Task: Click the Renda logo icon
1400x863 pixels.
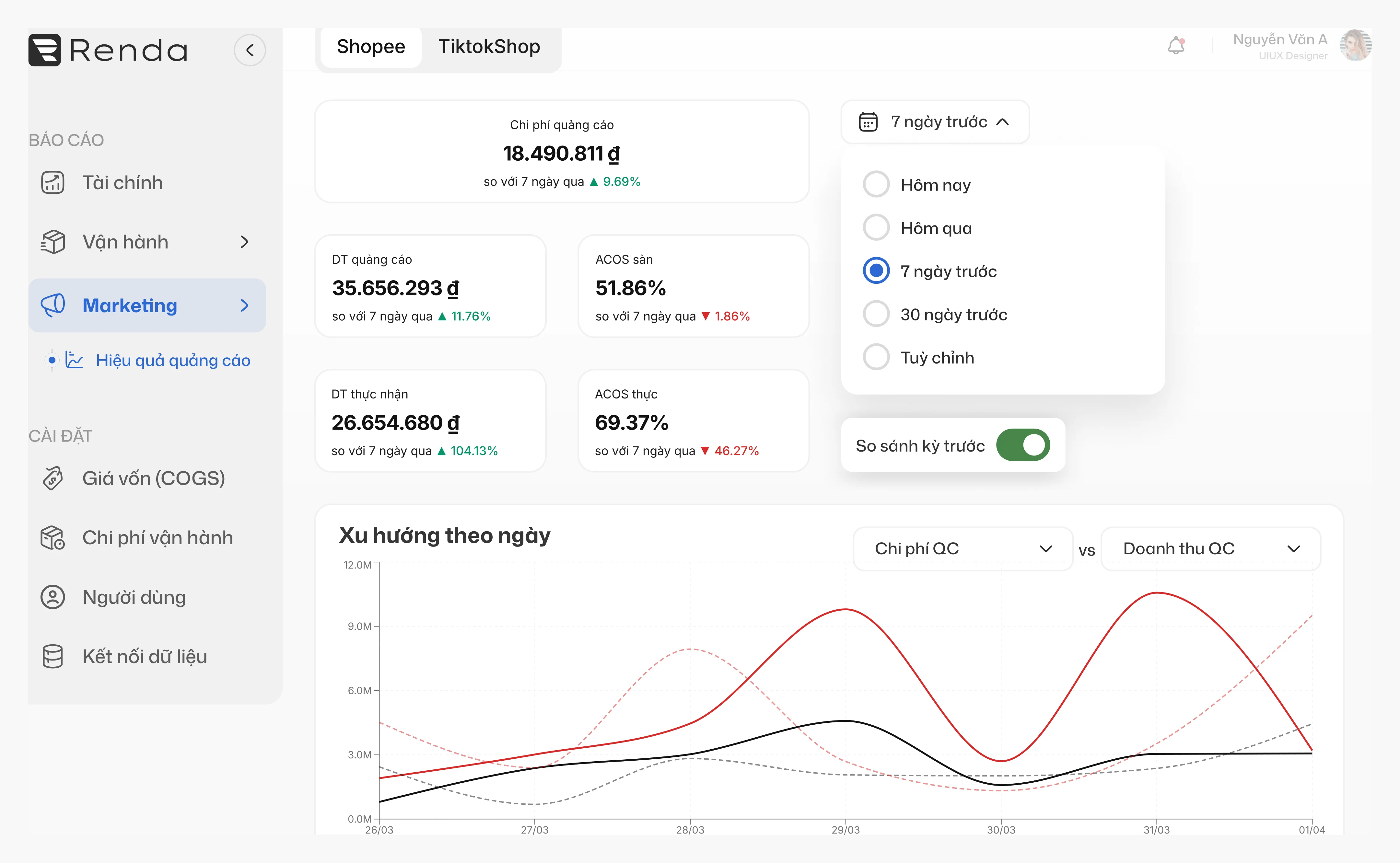Action: point(44,50)
